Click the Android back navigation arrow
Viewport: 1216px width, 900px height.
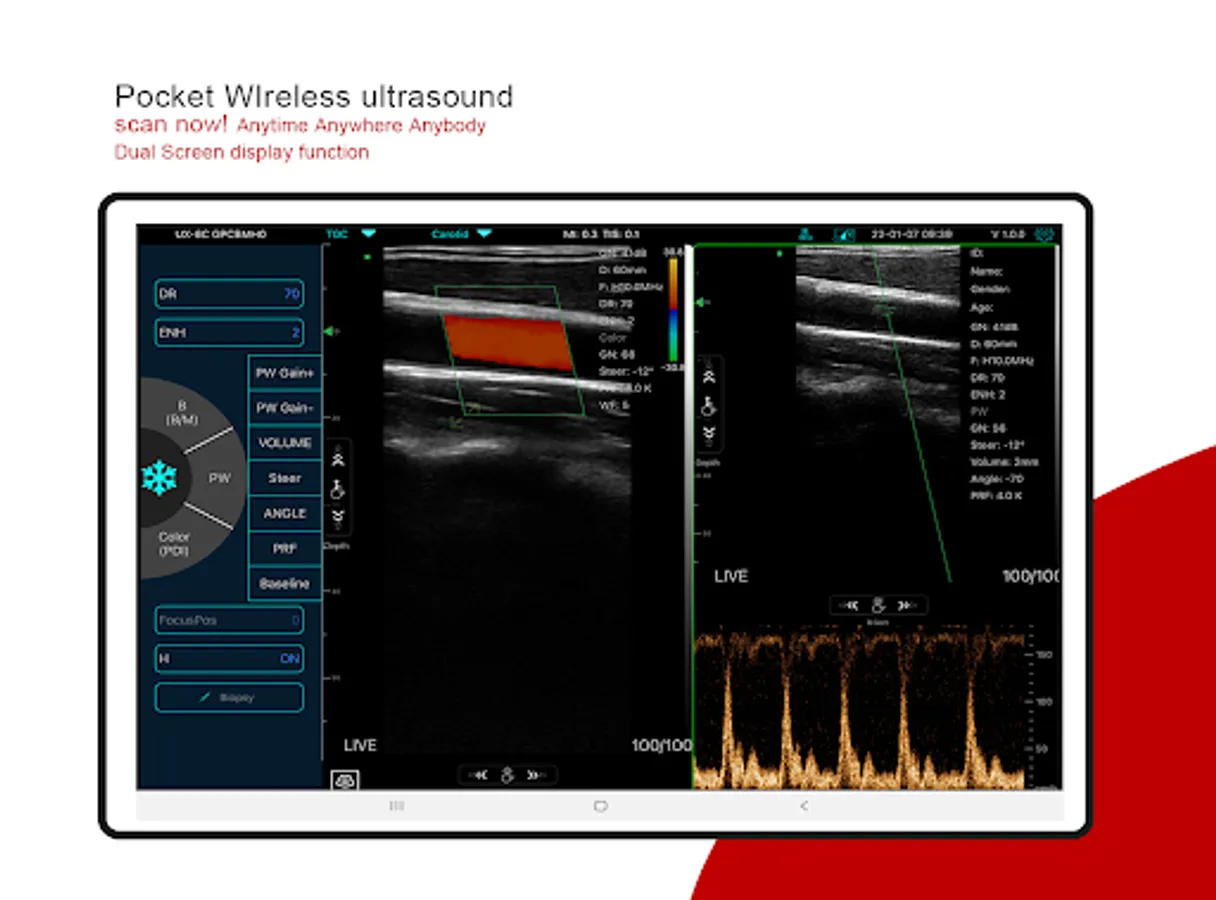pyautogui.click(x=804, y=806)
